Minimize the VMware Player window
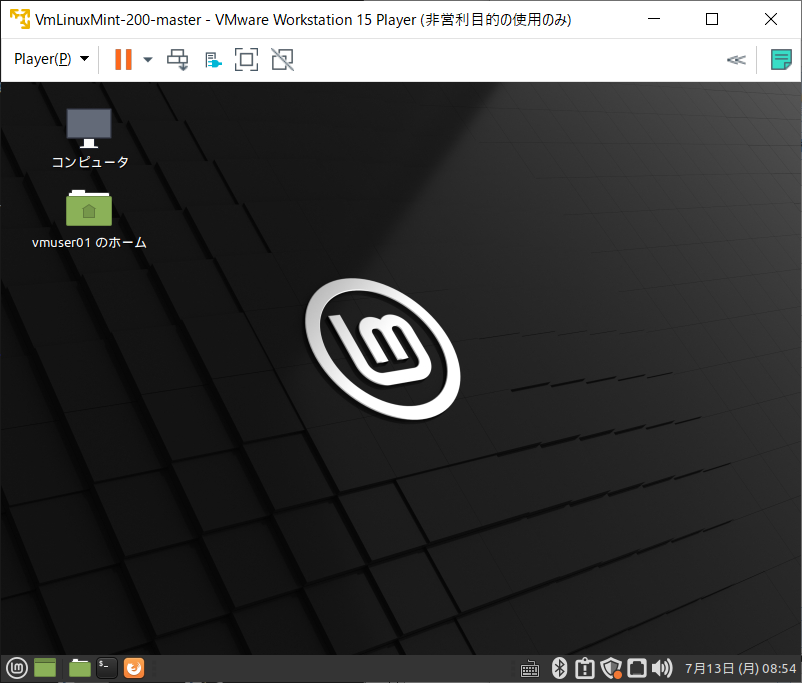 [x=654, y=19]
